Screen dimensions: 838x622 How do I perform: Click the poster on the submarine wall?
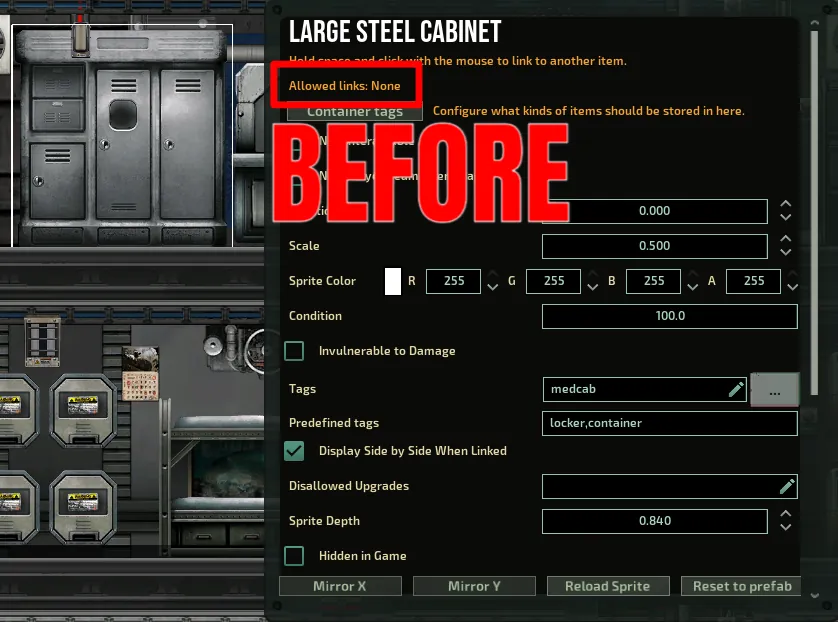pos(140,371)
